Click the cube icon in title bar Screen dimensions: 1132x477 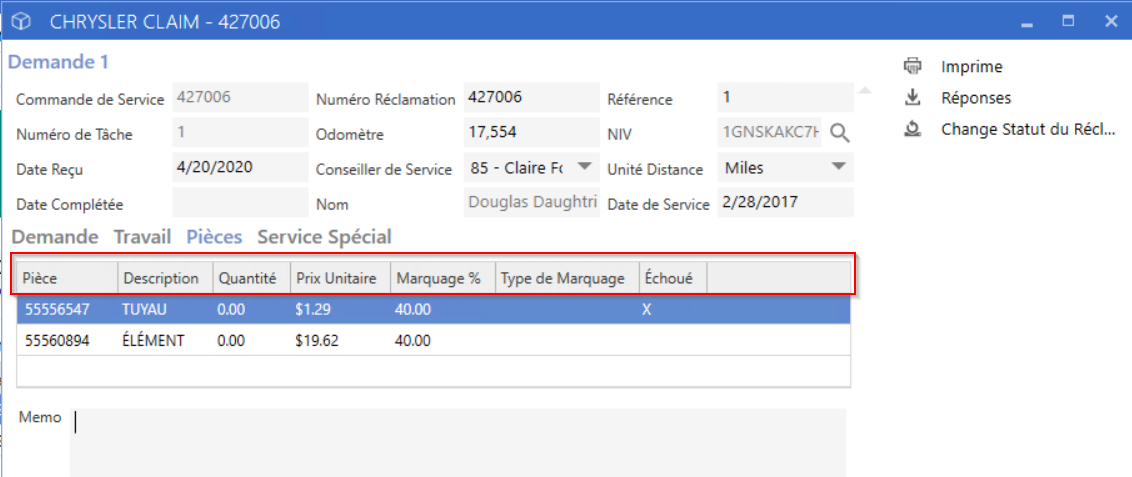coord(24,22)
